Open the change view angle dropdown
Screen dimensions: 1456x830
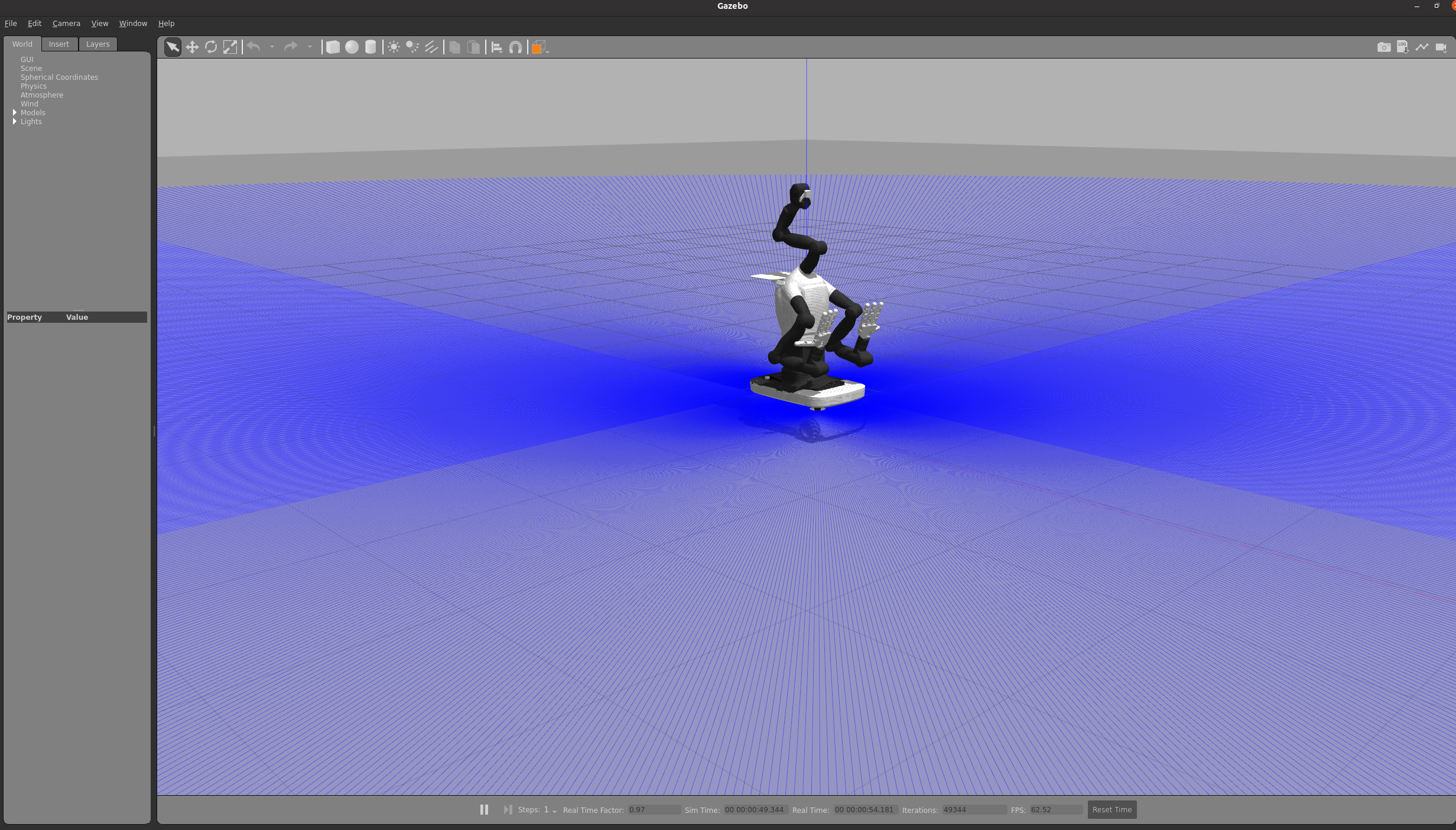539,47
